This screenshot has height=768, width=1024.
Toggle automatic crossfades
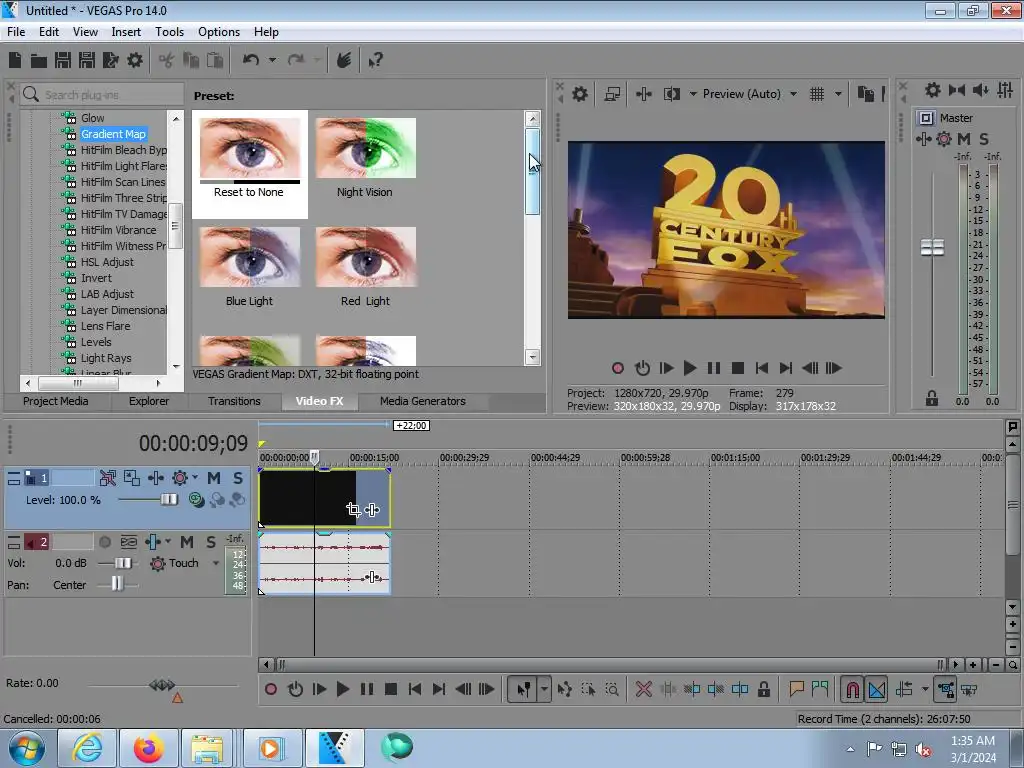pos(877,689)
